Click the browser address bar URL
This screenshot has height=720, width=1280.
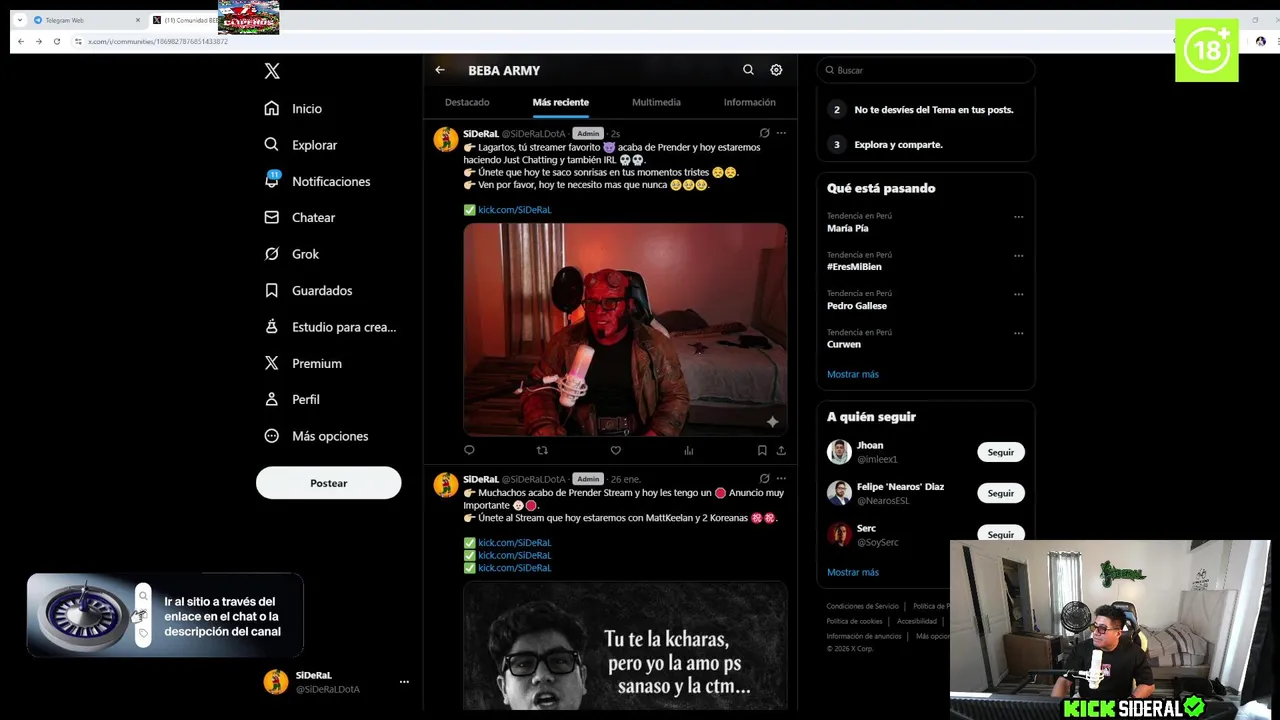pyautogui.click(x=158, y=41)
